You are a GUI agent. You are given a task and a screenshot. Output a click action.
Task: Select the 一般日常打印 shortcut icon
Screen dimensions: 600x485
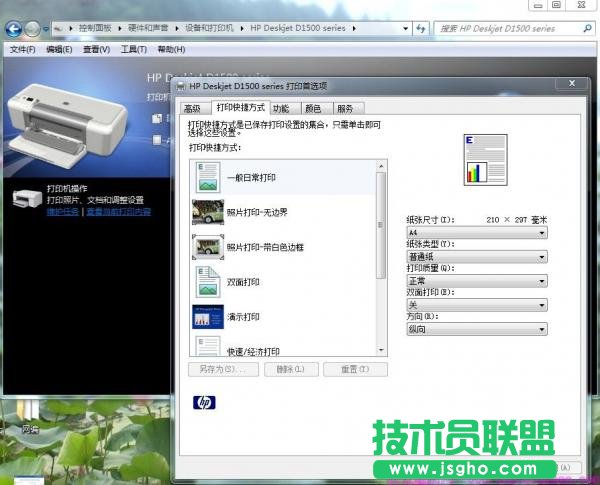[x=207, y=177]
